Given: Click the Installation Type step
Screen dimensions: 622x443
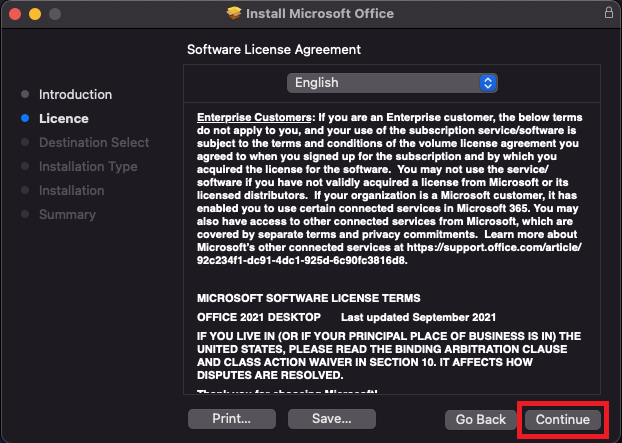Looking at the screenshot, I should coord(88,167).
